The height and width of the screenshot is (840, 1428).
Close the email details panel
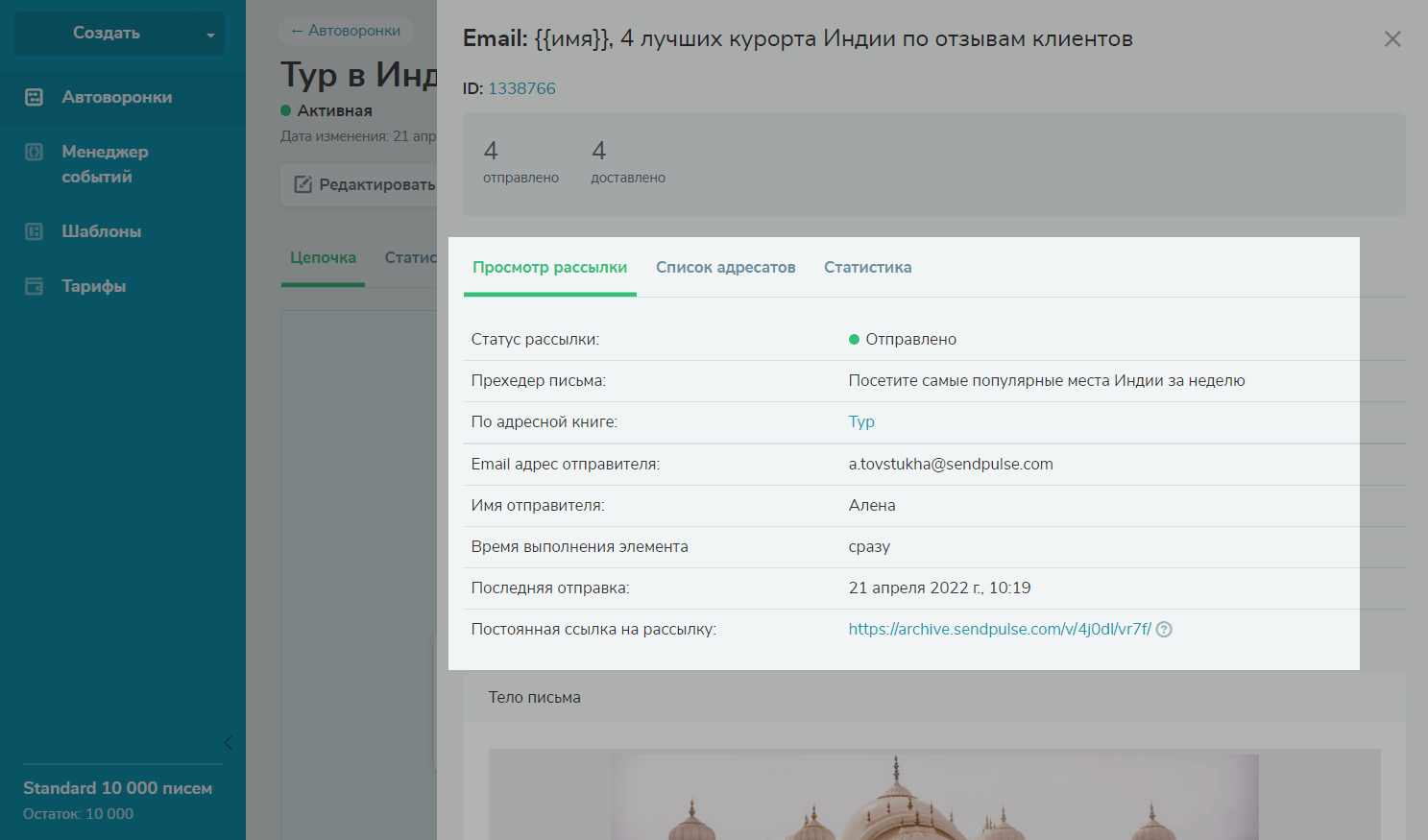(x=1392, y=39)
